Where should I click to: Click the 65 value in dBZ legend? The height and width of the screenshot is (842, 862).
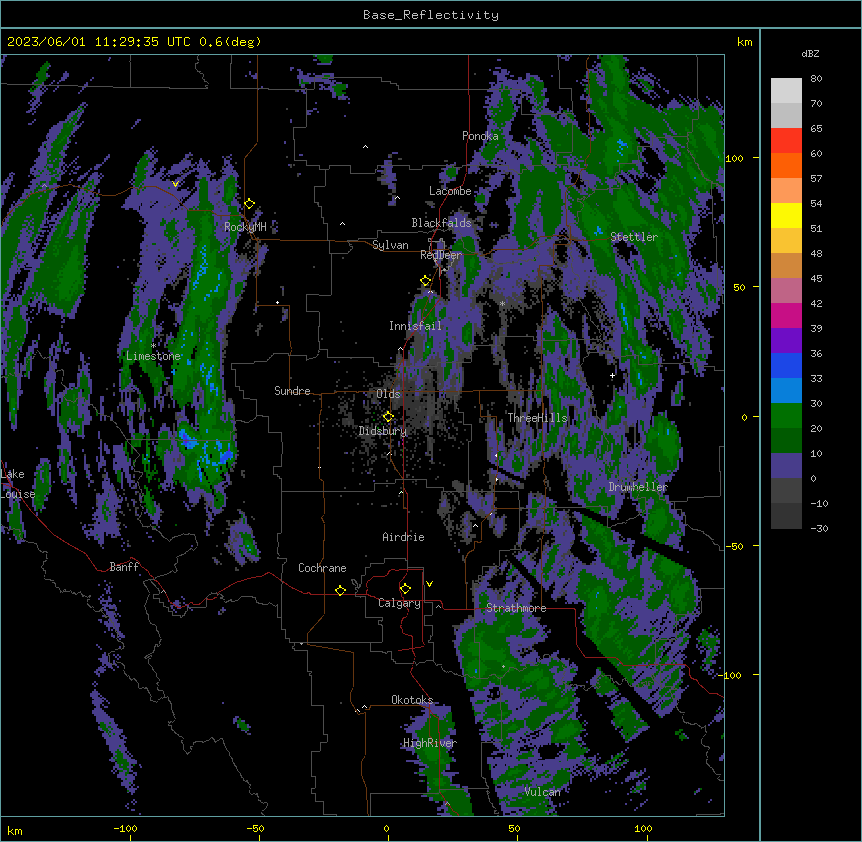pos(816,129)
